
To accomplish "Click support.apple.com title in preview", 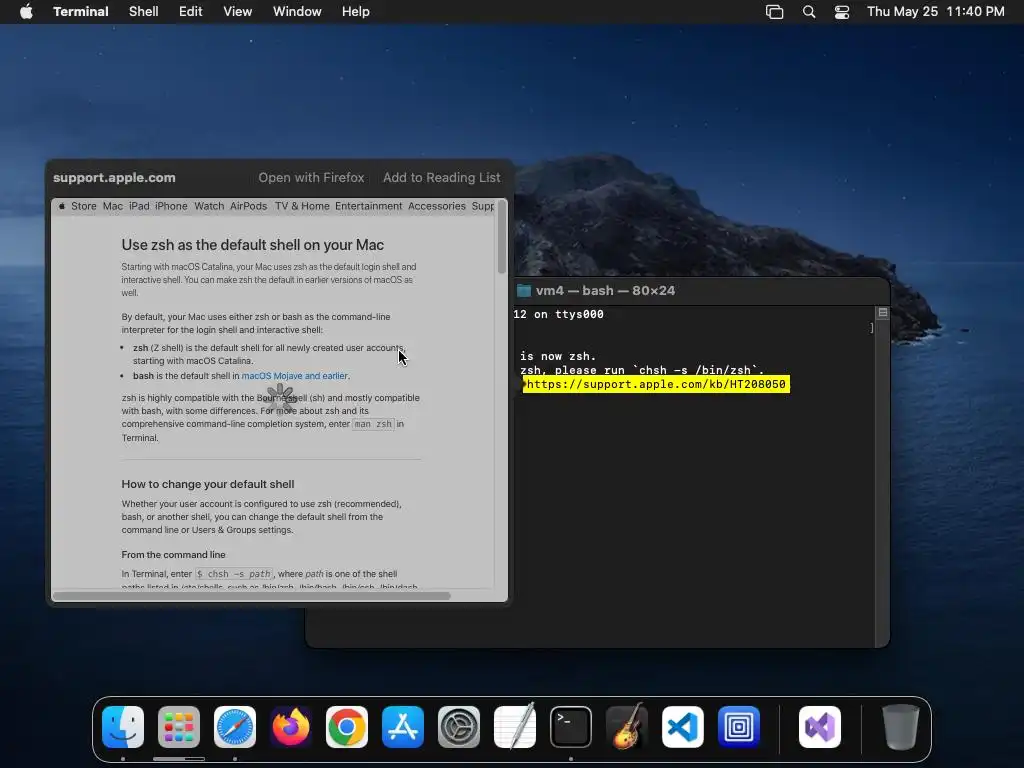I will click(114, 178).
